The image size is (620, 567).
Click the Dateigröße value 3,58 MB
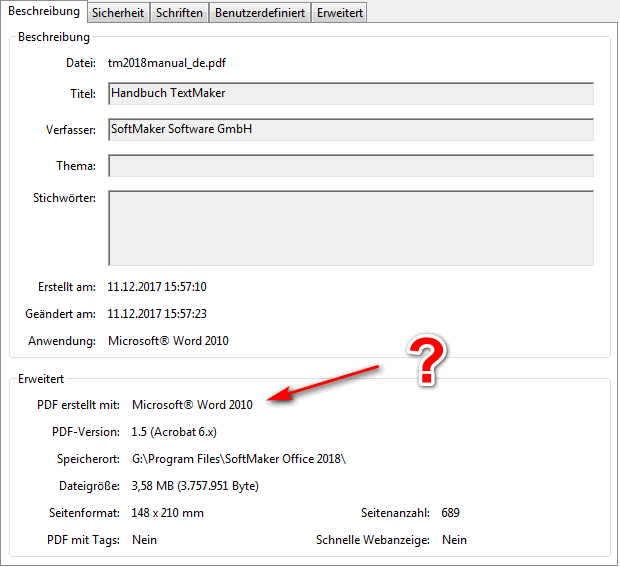coord(195,486)
